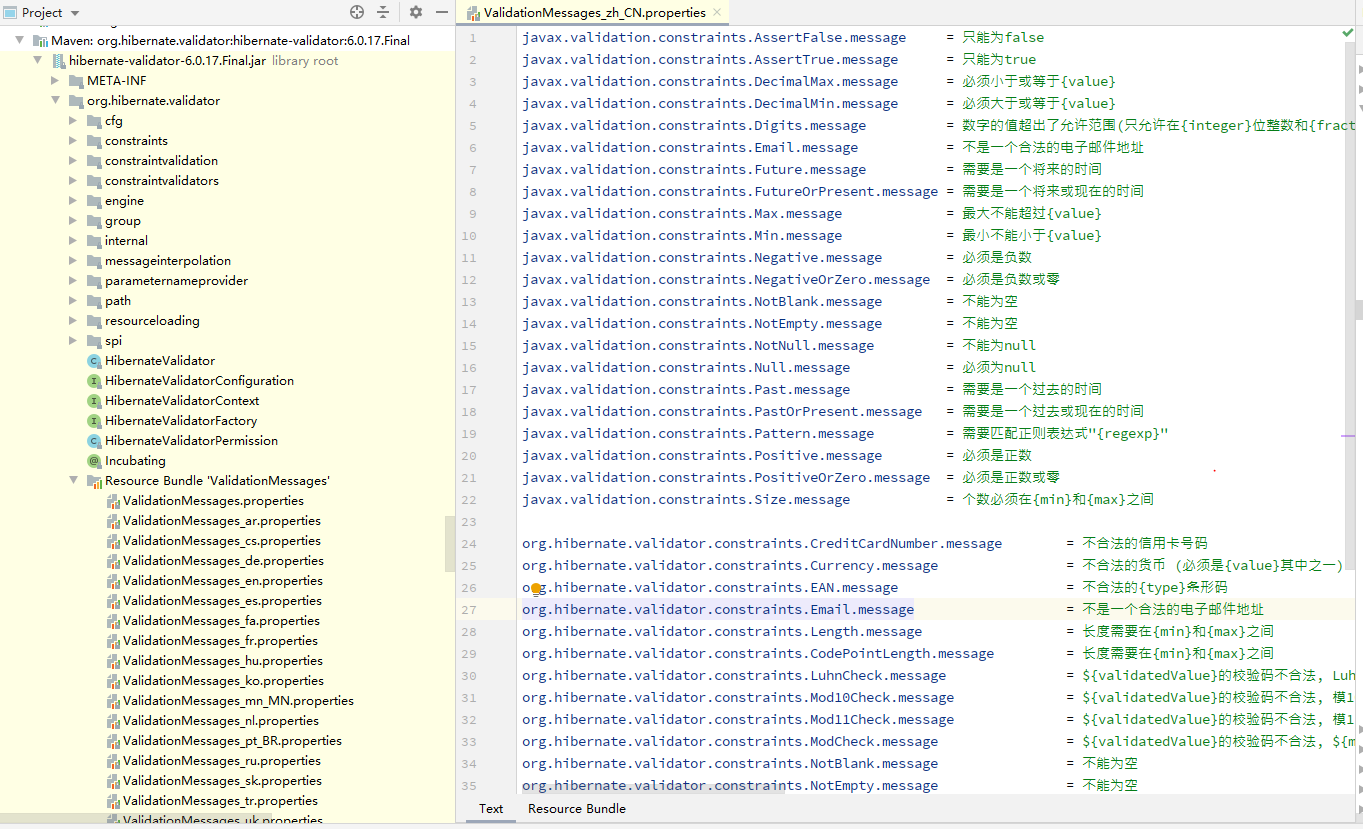Select ValidationMessages_es.properties in tree
1363x829 pixels.
click(x=222, y=600)
